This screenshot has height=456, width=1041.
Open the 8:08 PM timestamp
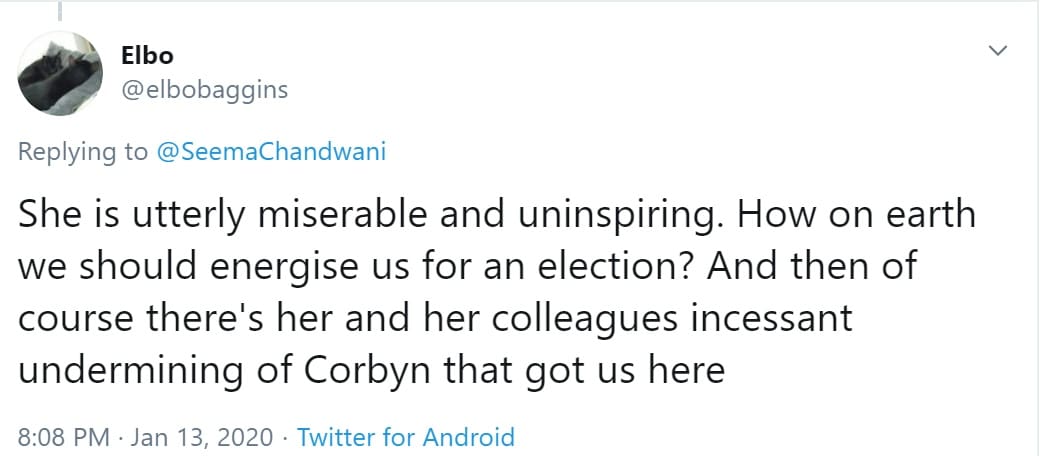click(64, 437)
